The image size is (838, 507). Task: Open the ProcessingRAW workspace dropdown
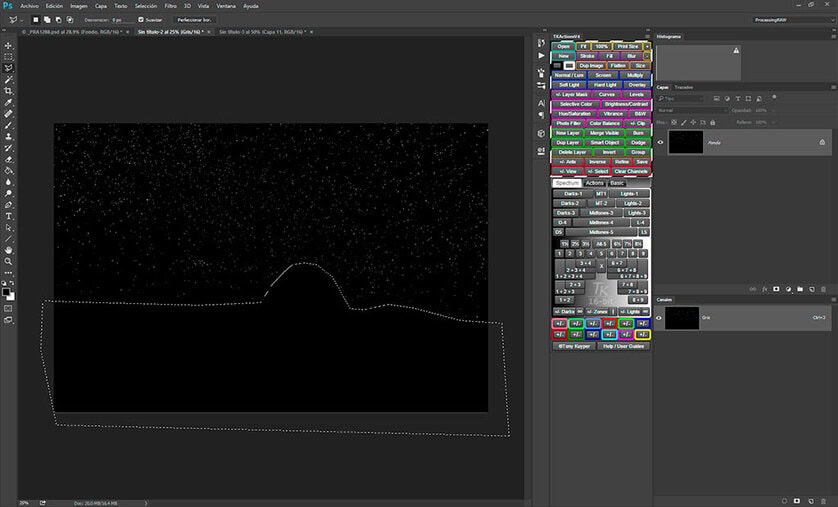[x=793, y=20]
